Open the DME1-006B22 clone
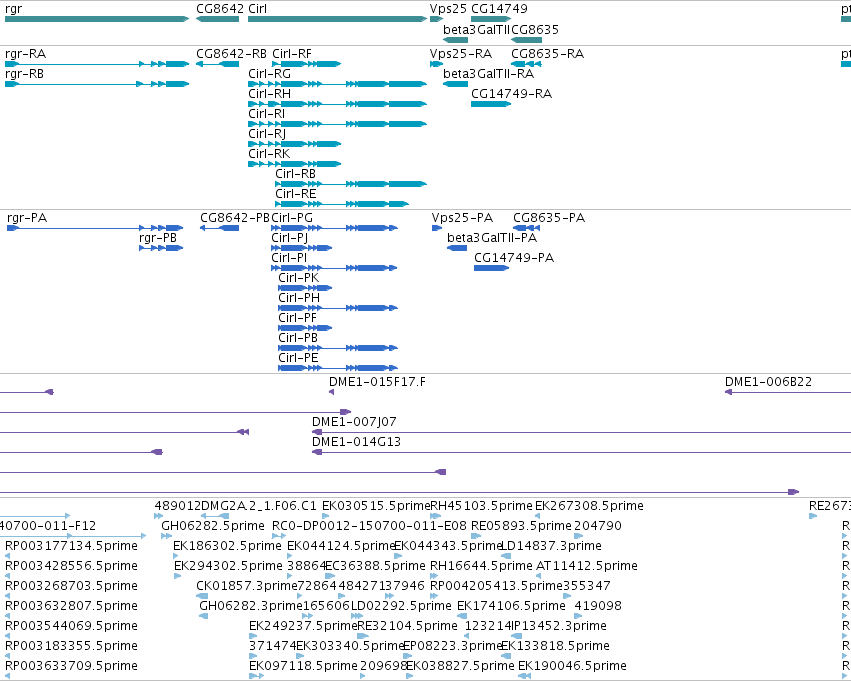 coord(788,392)
